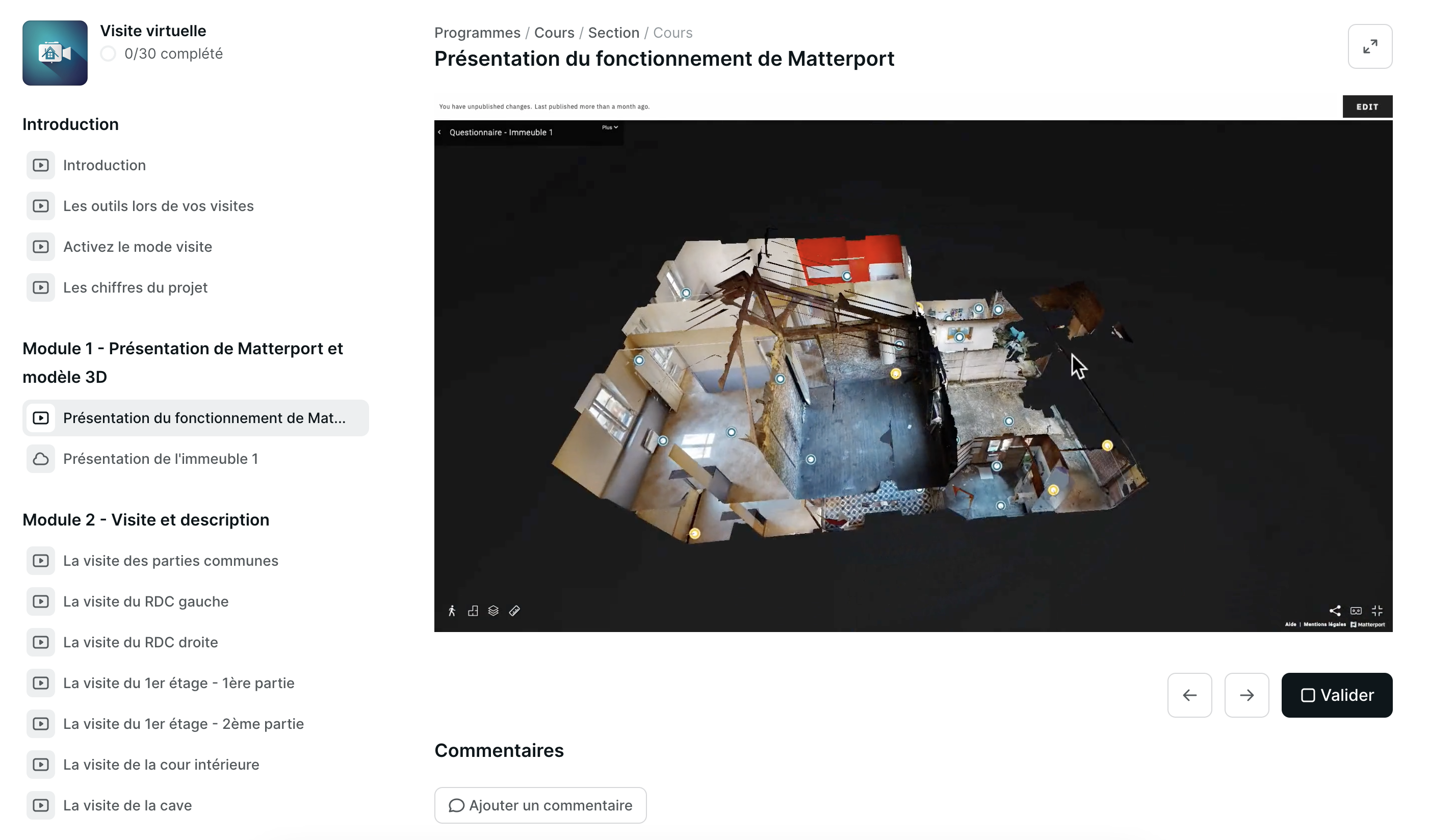Click the EDIT button above viewer

[x=1367, y=107]
